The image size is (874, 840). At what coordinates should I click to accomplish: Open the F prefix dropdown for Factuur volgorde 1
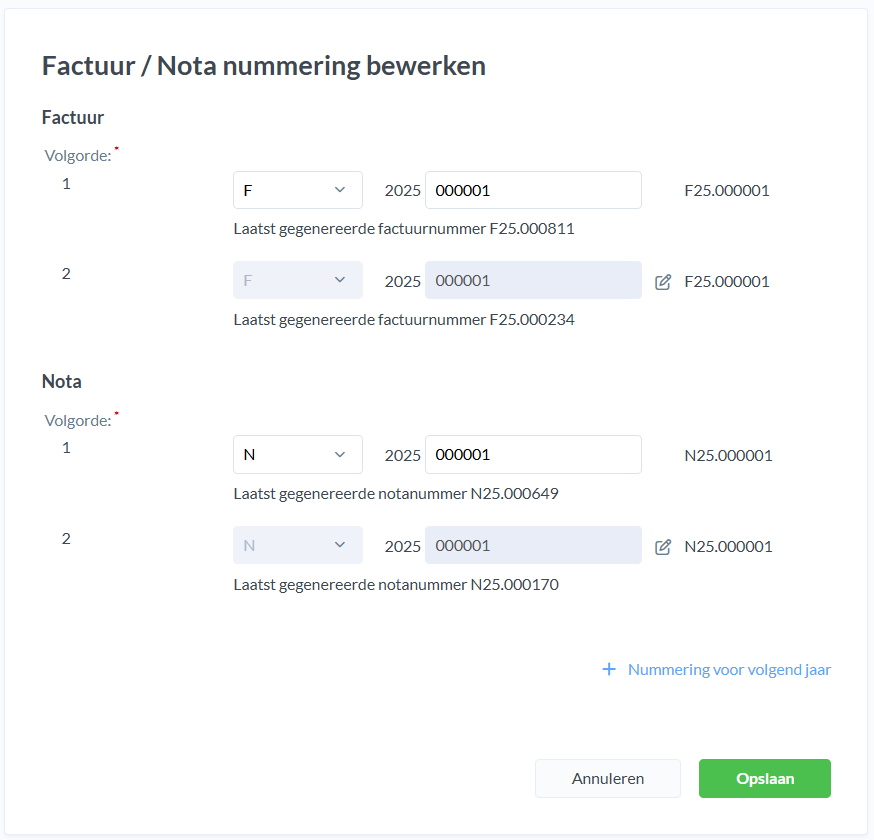point(297,190)
